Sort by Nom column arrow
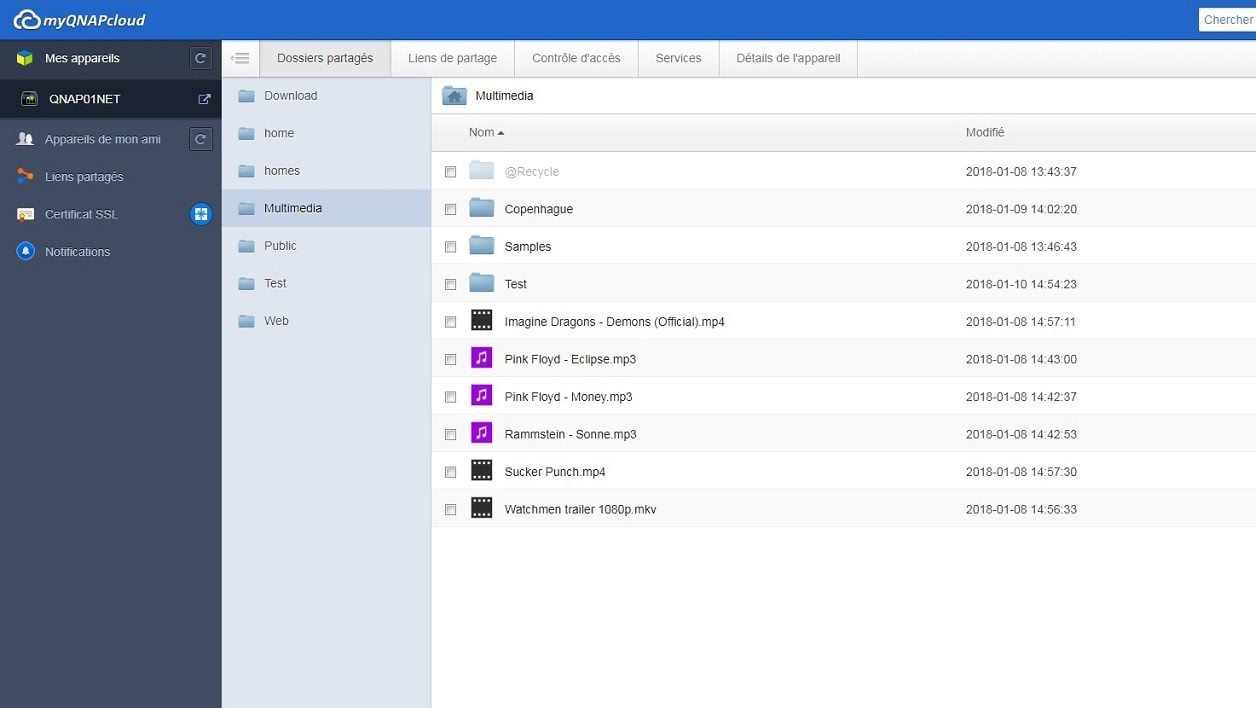This screenshot has height=708, width=1256. pos(501,133)
